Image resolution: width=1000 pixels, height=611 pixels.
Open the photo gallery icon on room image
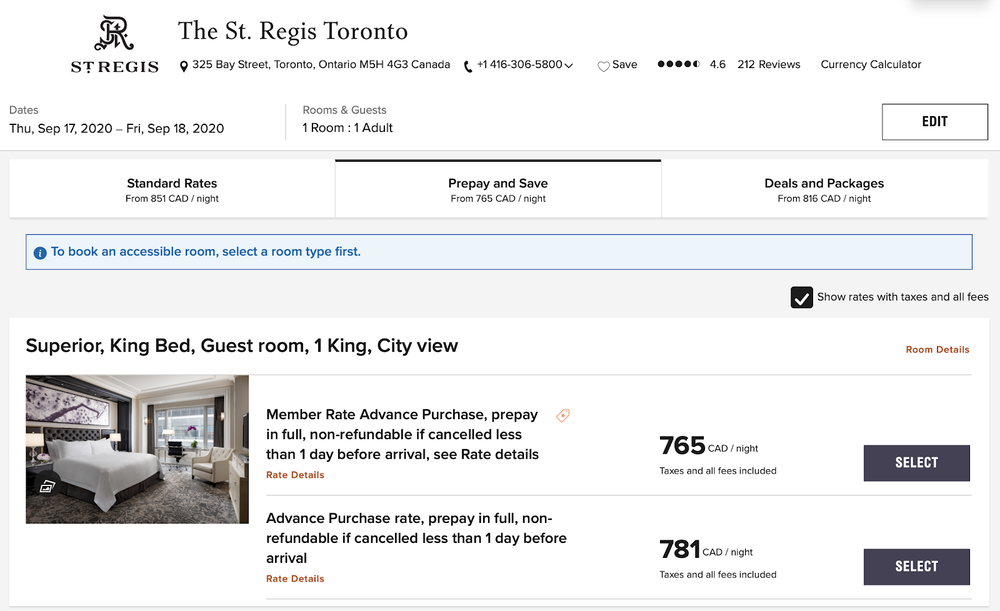click(x=46, y=487)
